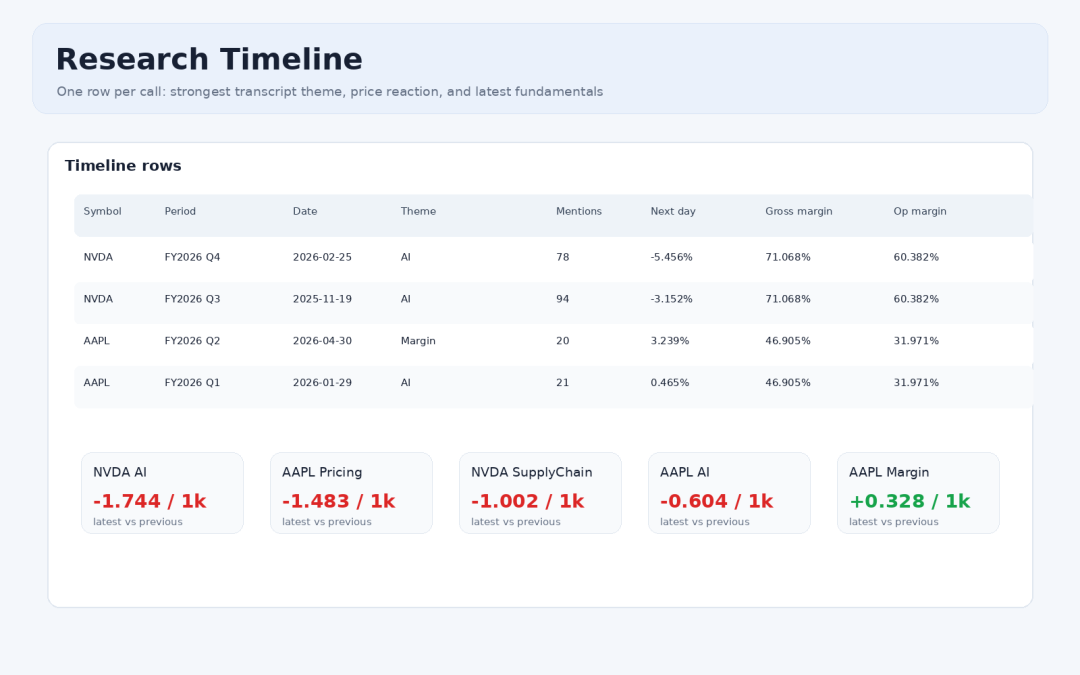This screenshot has height=675, width=1080.
Task: Click 60.382% op margin in FY2026 Q3 row
Action: (x=916, y=299)
